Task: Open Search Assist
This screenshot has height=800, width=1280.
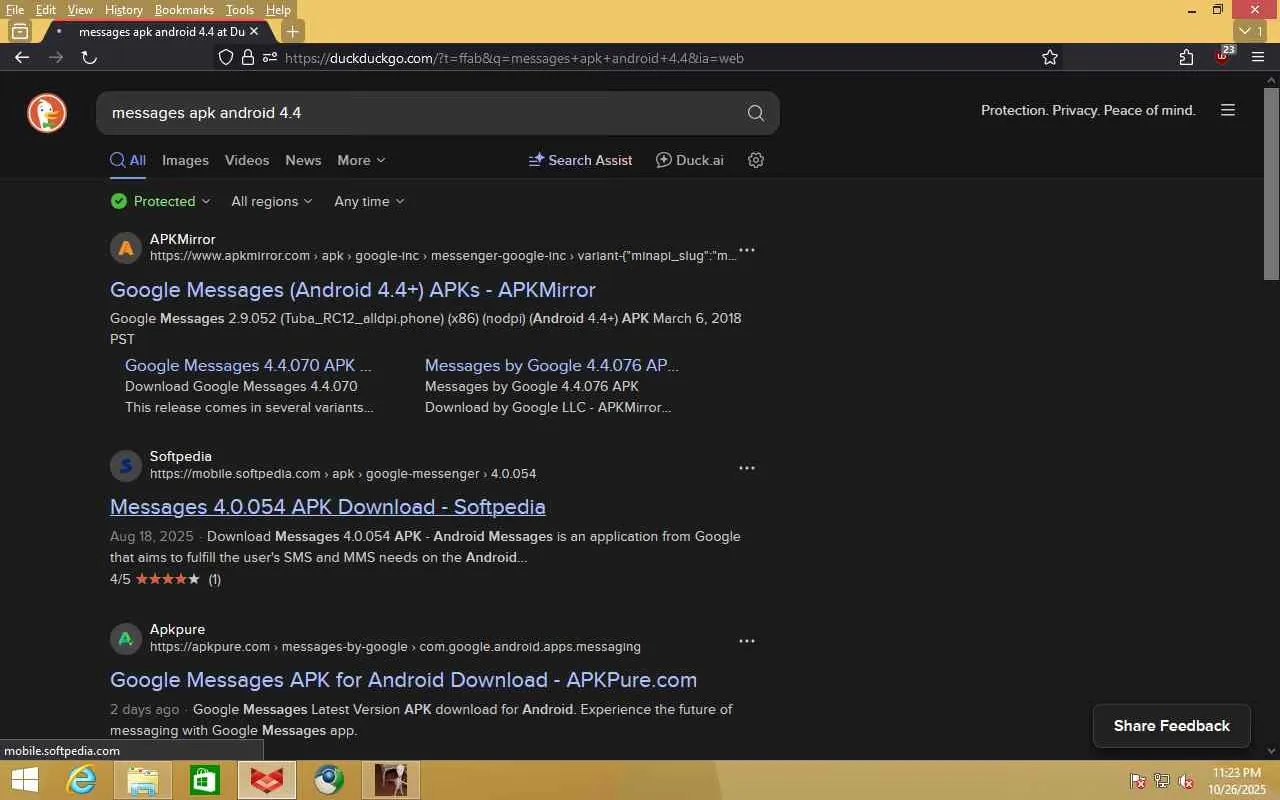Action: [580, 160]
